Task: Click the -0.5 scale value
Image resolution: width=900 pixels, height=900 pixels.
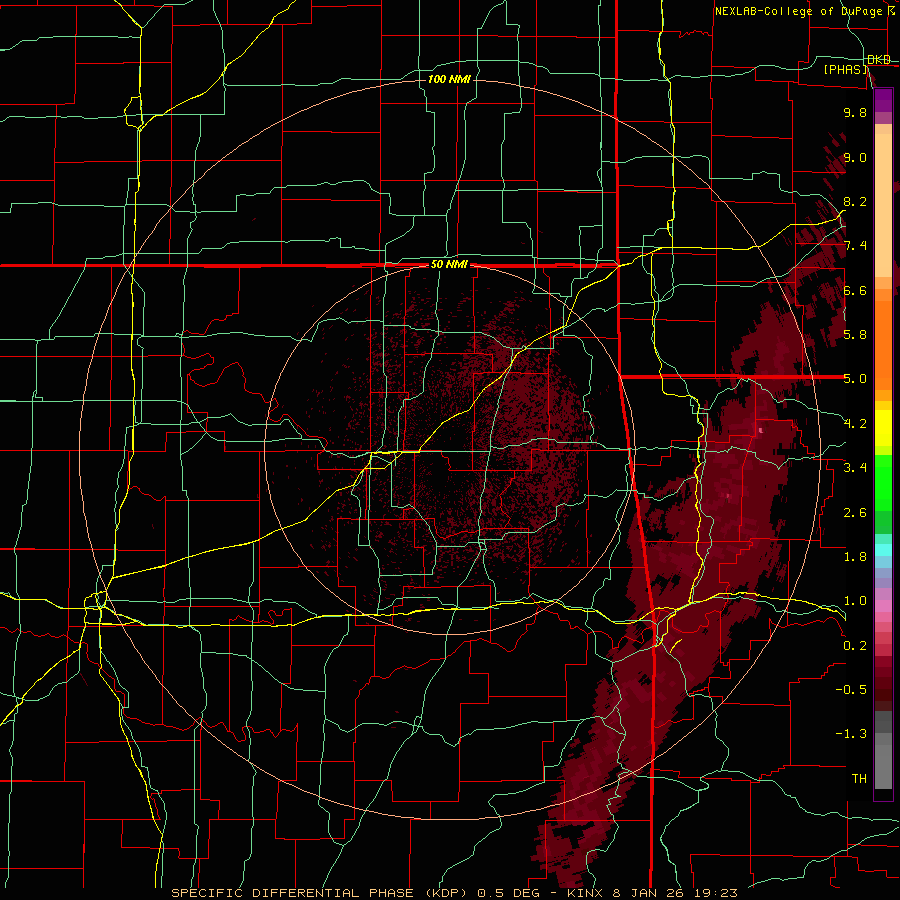Action: (851, 690)
